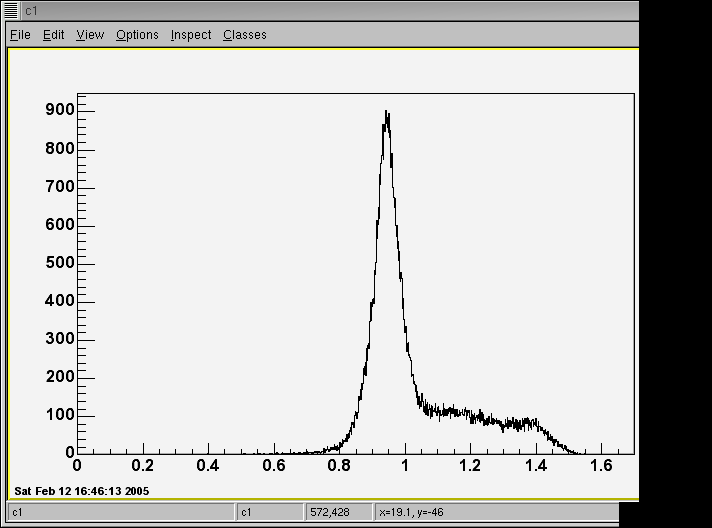Select the date stamp Sat Feb 12 16:46:13 2005

coord(82,491)
